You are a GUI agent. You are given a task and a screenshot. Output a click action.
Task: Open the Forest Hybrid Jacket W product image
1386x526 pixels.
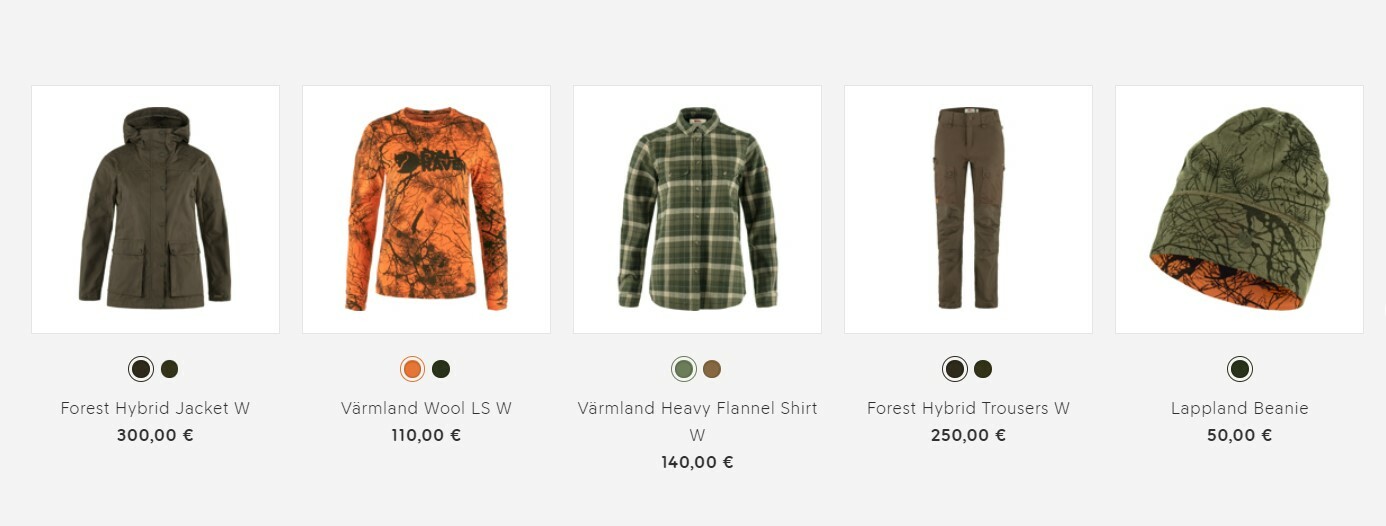click(155, 209)
